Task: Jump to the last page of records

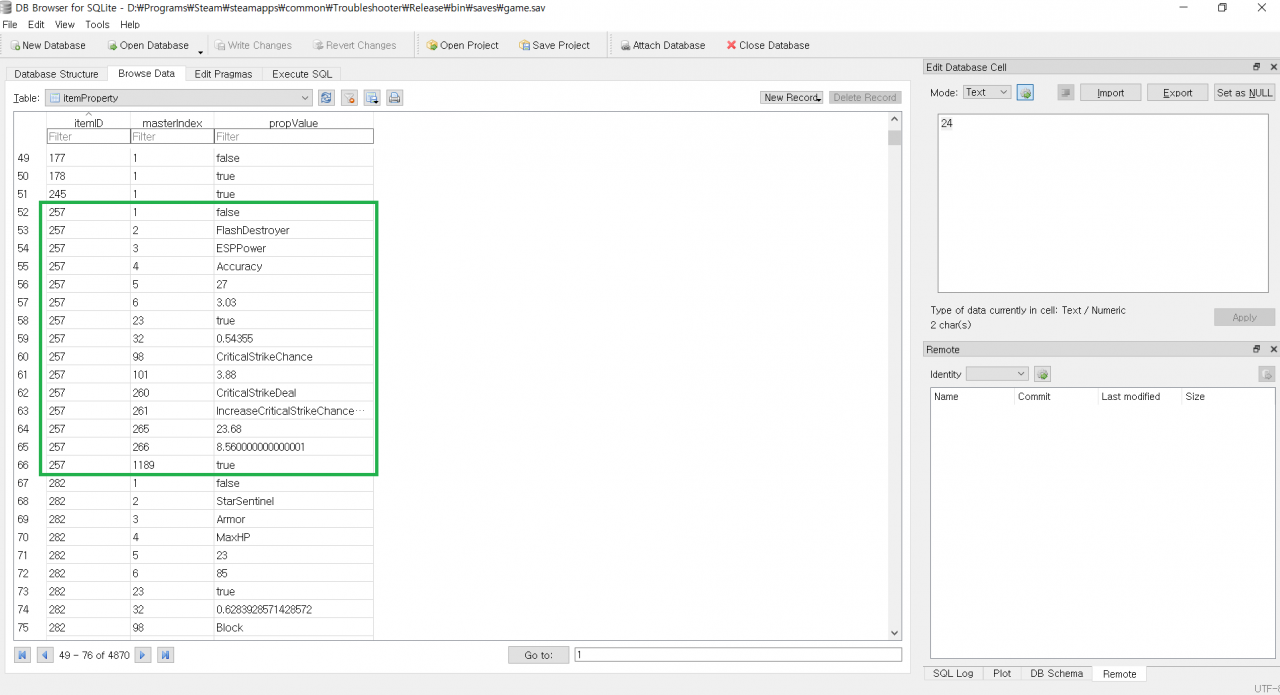Action: [165, 655]
